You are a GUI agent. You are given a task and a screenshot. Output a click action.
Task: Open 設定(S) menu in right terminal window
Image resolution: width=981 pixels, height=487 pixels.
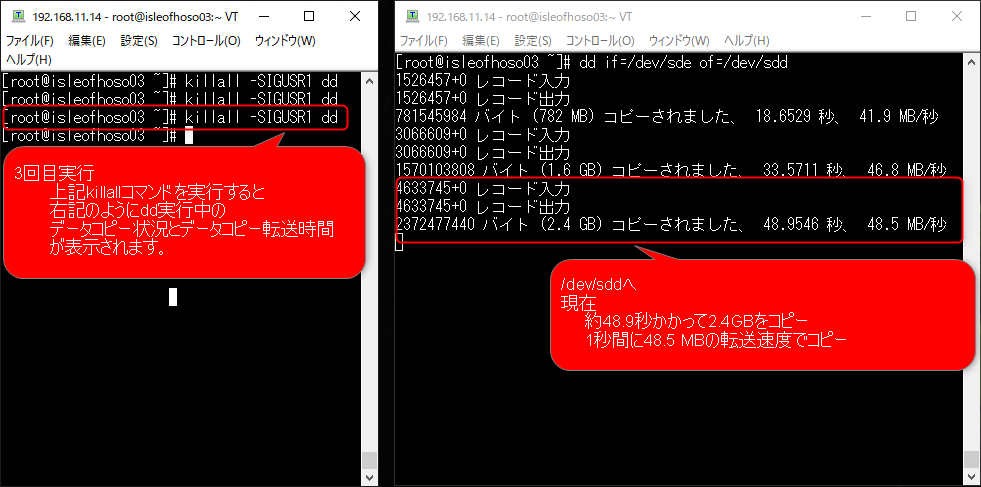click(x=533, y=41)
